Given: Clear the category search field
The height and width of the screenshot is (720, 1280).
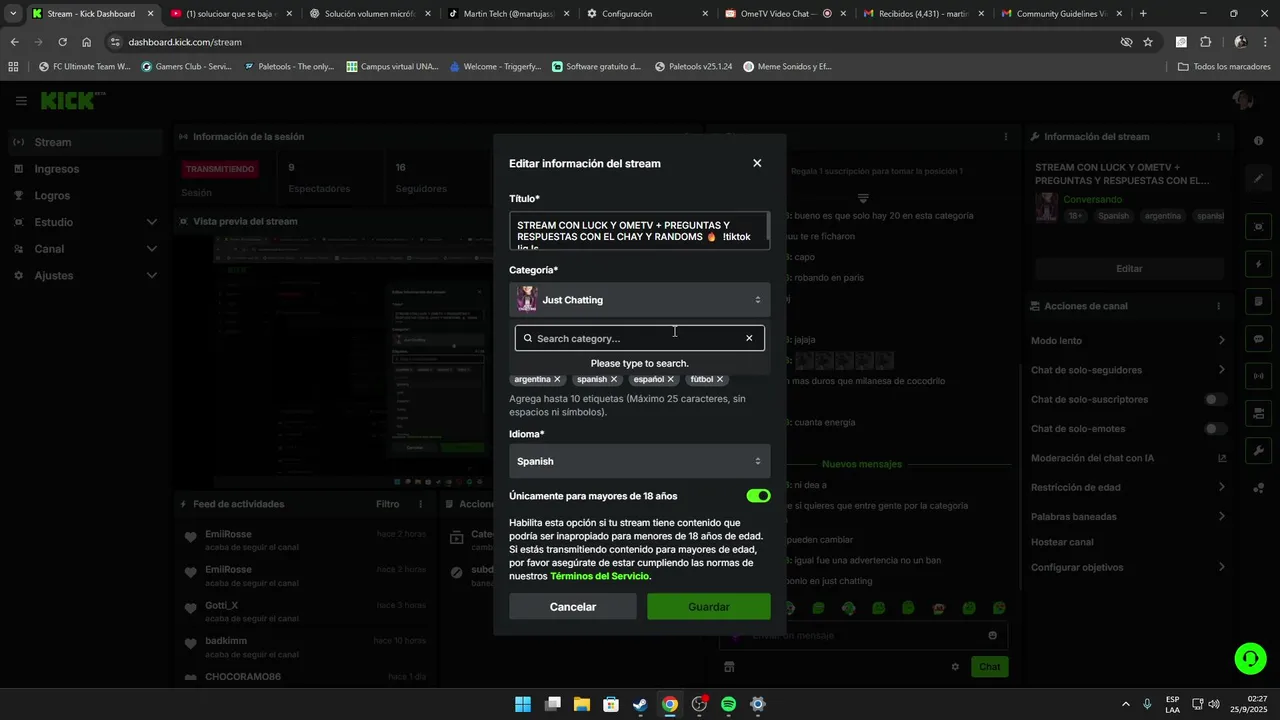Looking at the screenshot, I should [x=749, y=338].
